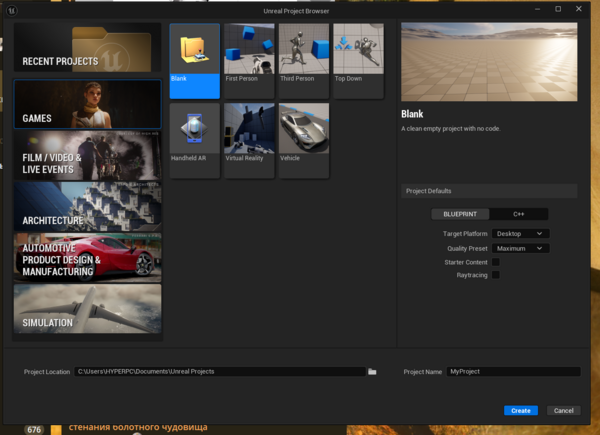Choose the First Person template

(249, 60)
